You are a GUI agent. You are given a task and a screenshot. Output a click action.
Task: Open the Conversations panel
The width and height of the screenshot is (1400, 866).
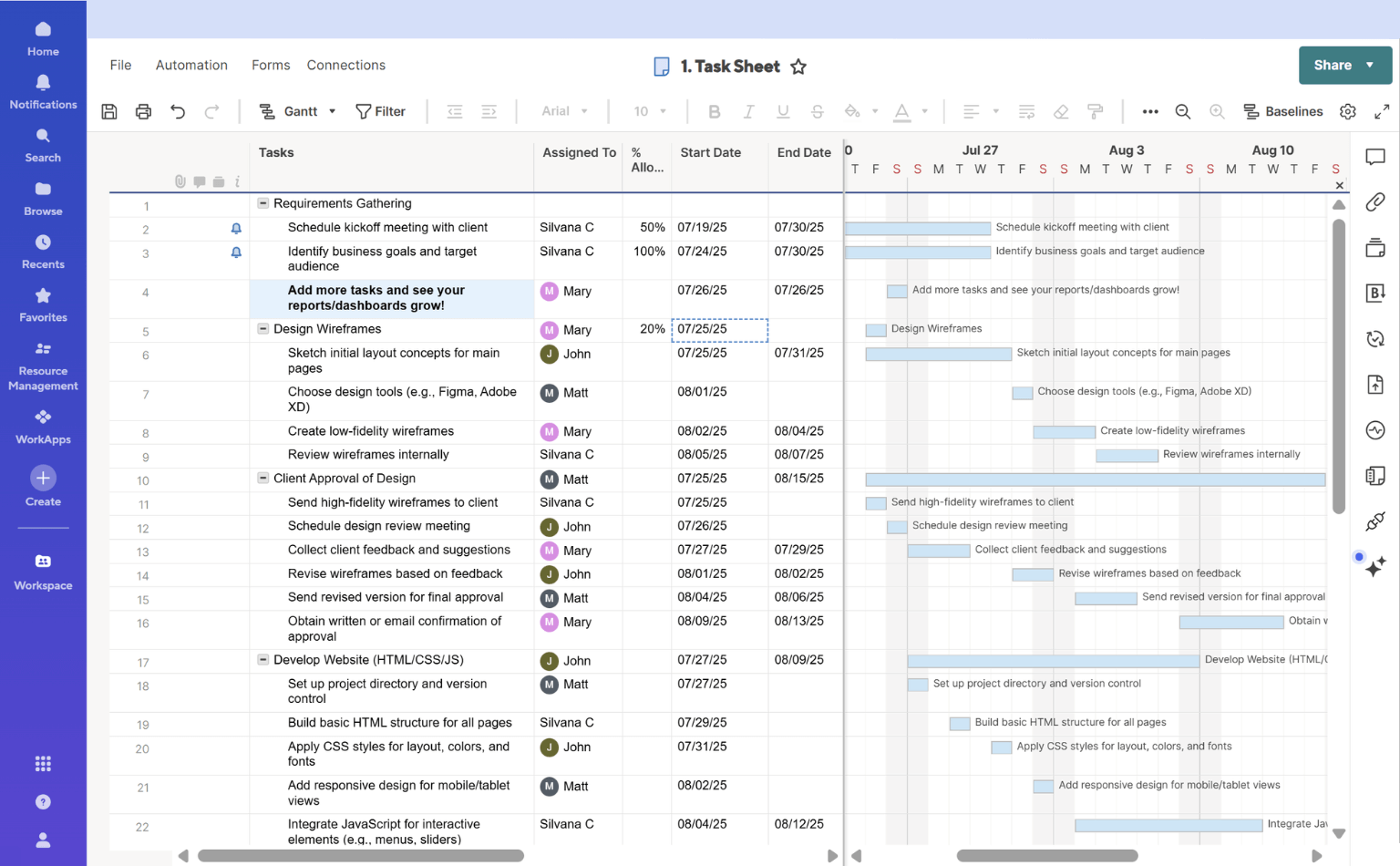click(1375, 156)
